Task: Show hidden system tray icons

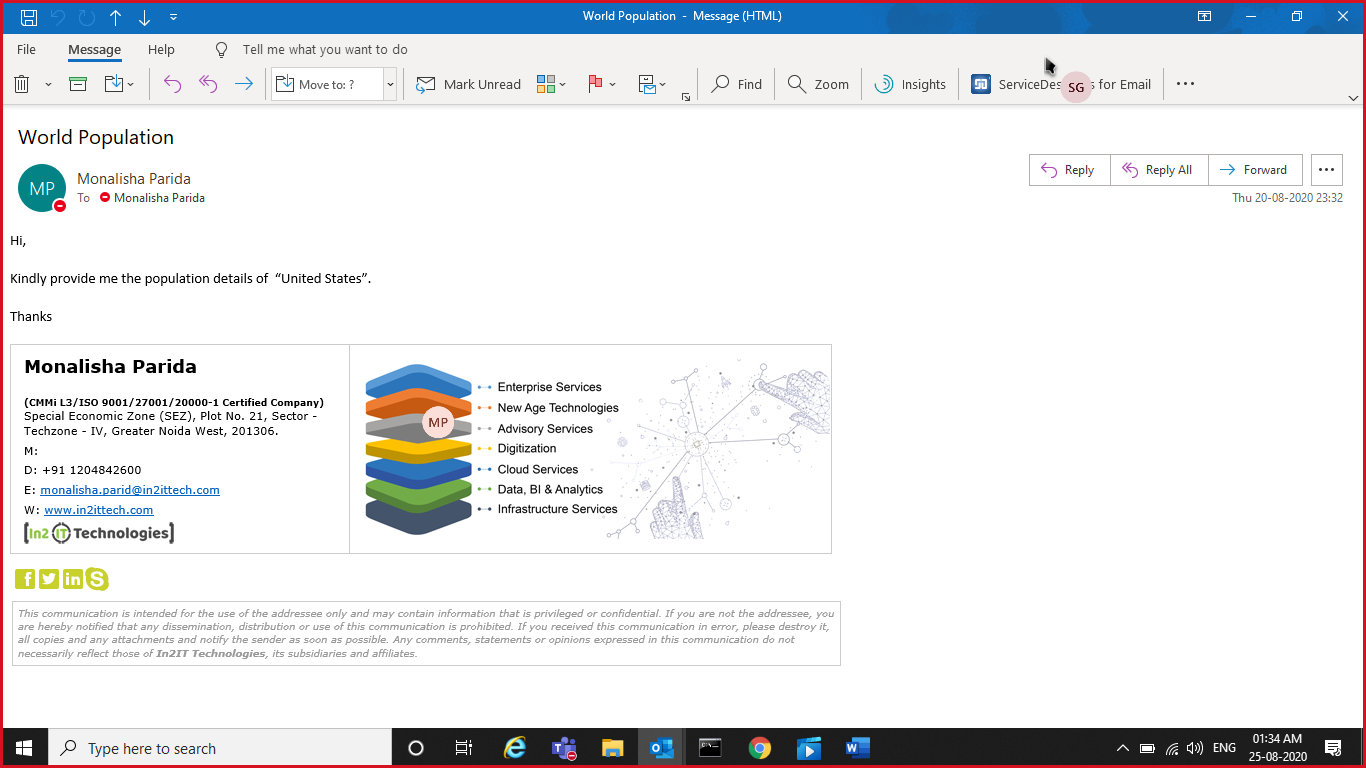Action: 1123,748
